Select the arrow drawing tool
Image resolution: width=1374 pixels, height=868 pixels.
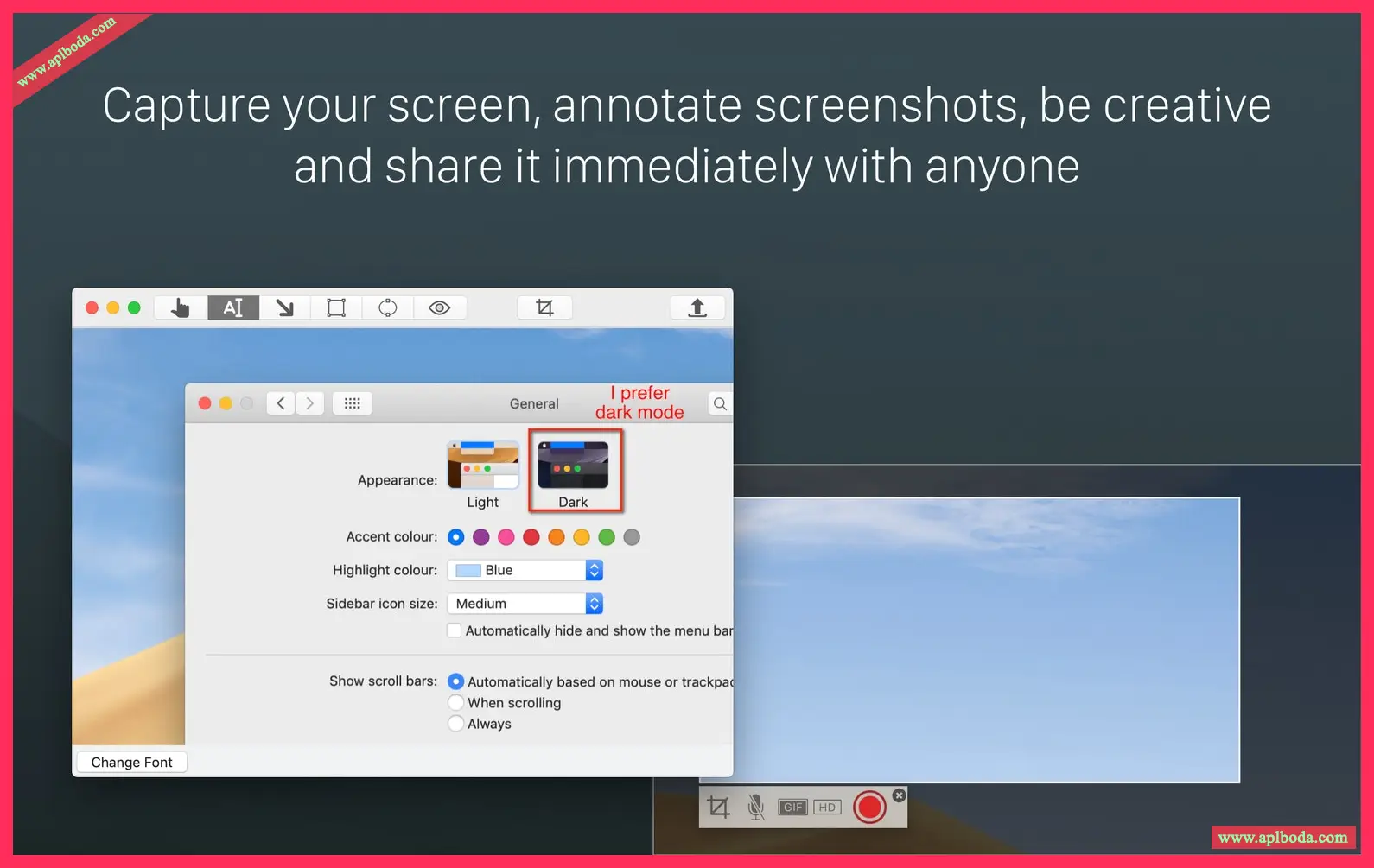[284, 307]
